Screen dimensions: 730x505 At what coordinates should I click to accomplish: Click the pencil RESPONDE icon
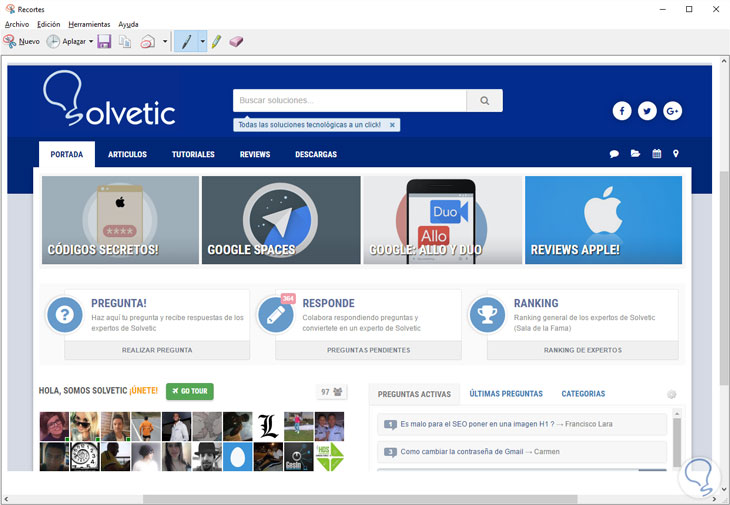coord(276,315)
